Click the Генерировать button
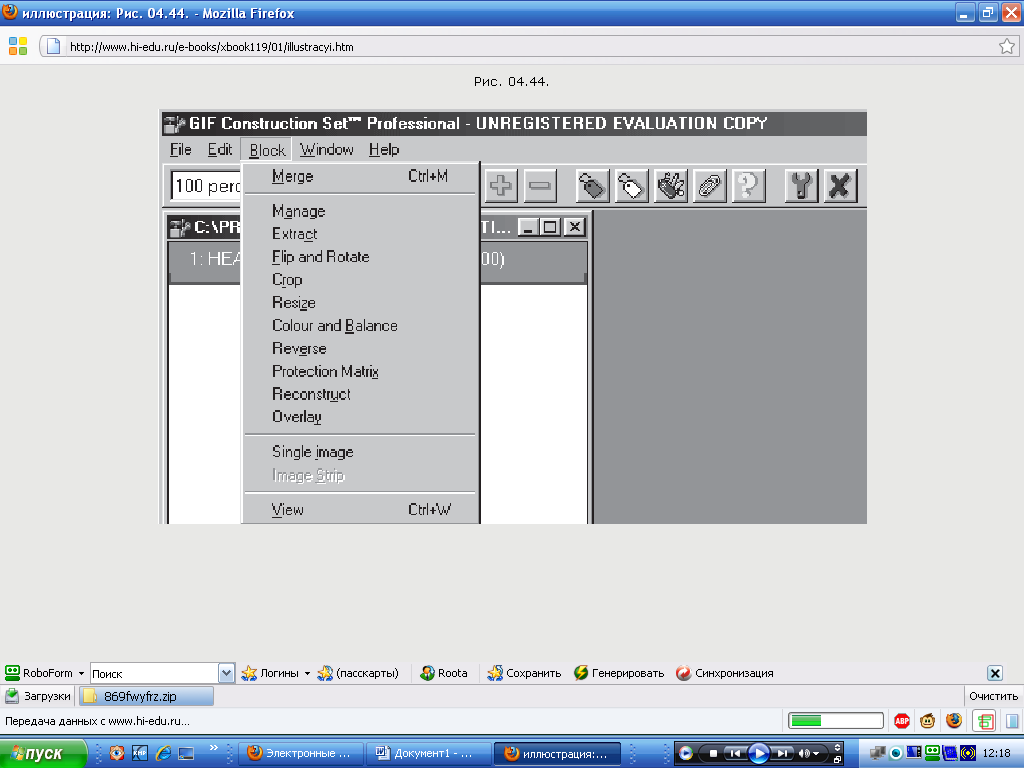1024x768 pixels. (619, 673)
